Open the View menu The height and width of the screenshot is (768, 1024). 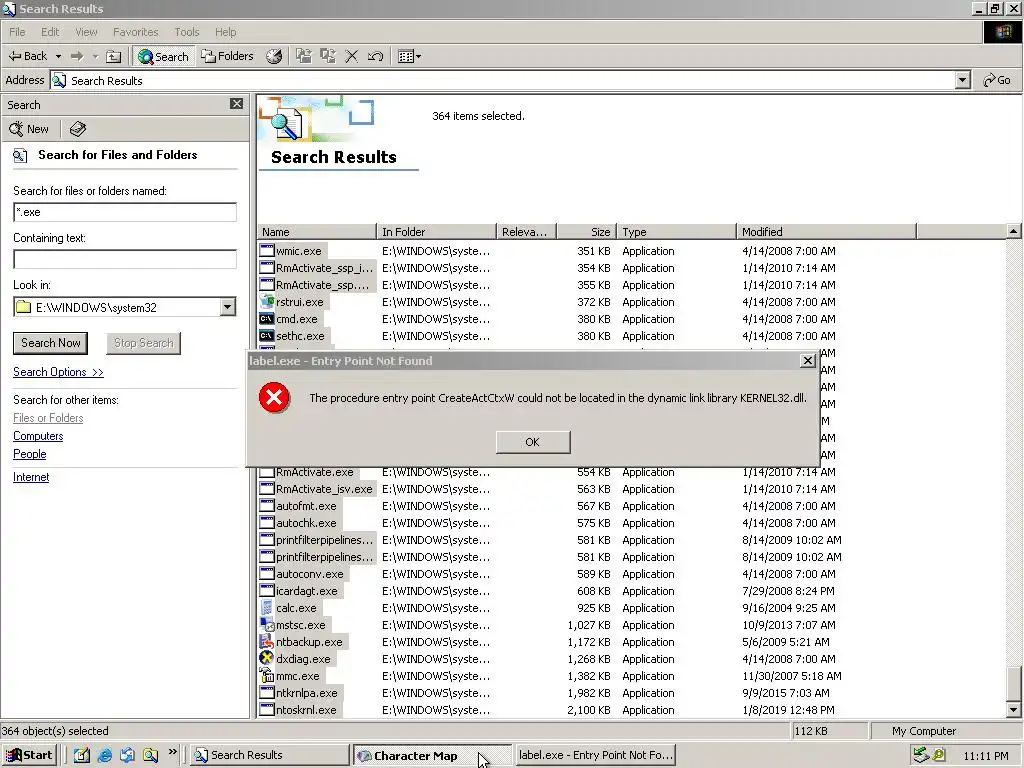pyautogui.click(x=86, y=32)
